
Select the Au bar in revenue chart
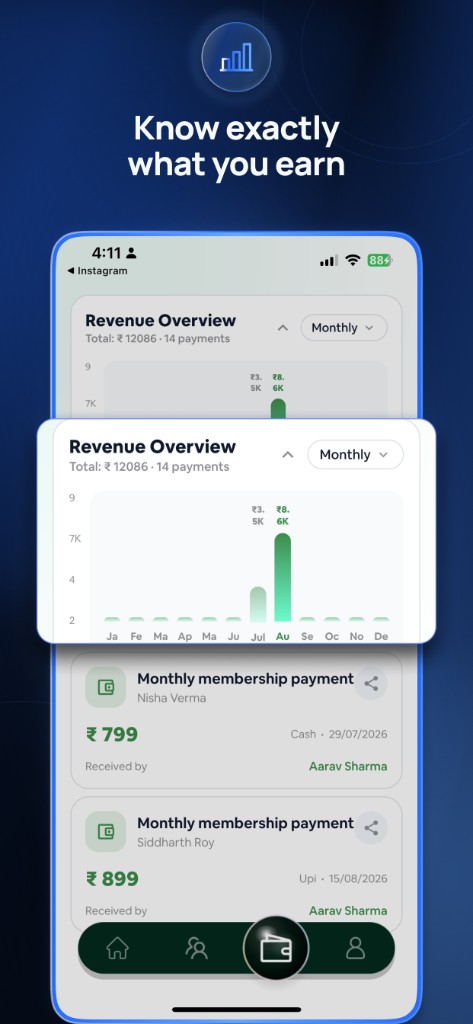coord(282,577)
